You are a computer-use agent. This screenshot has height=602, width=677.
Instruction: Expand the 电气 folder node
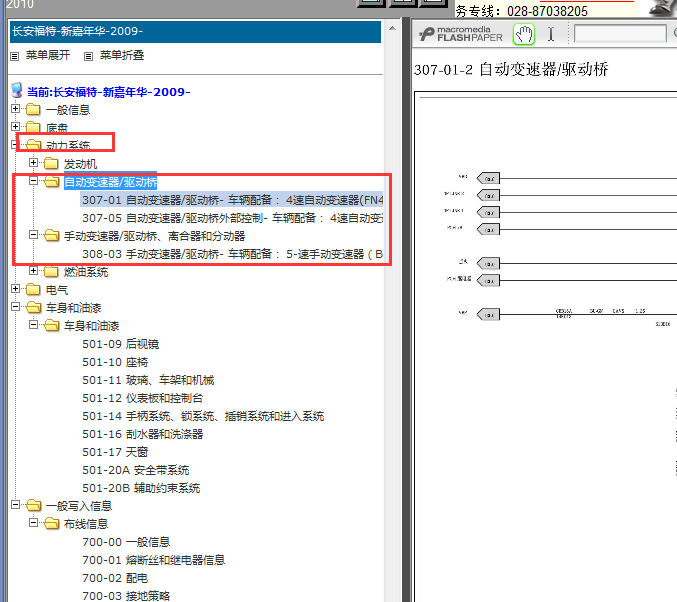point(16,288)
